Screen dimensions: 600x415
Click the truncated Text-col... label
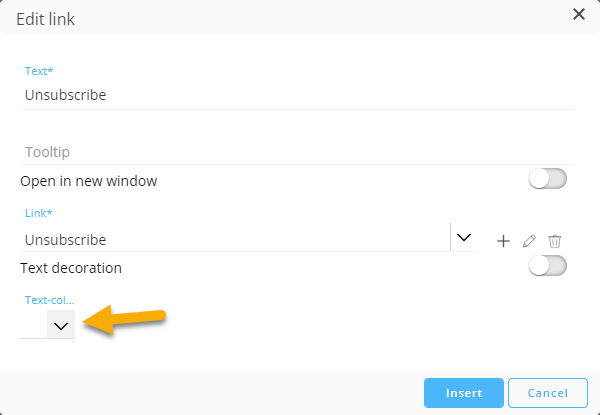pyautogui.click(x=49, y=300)
